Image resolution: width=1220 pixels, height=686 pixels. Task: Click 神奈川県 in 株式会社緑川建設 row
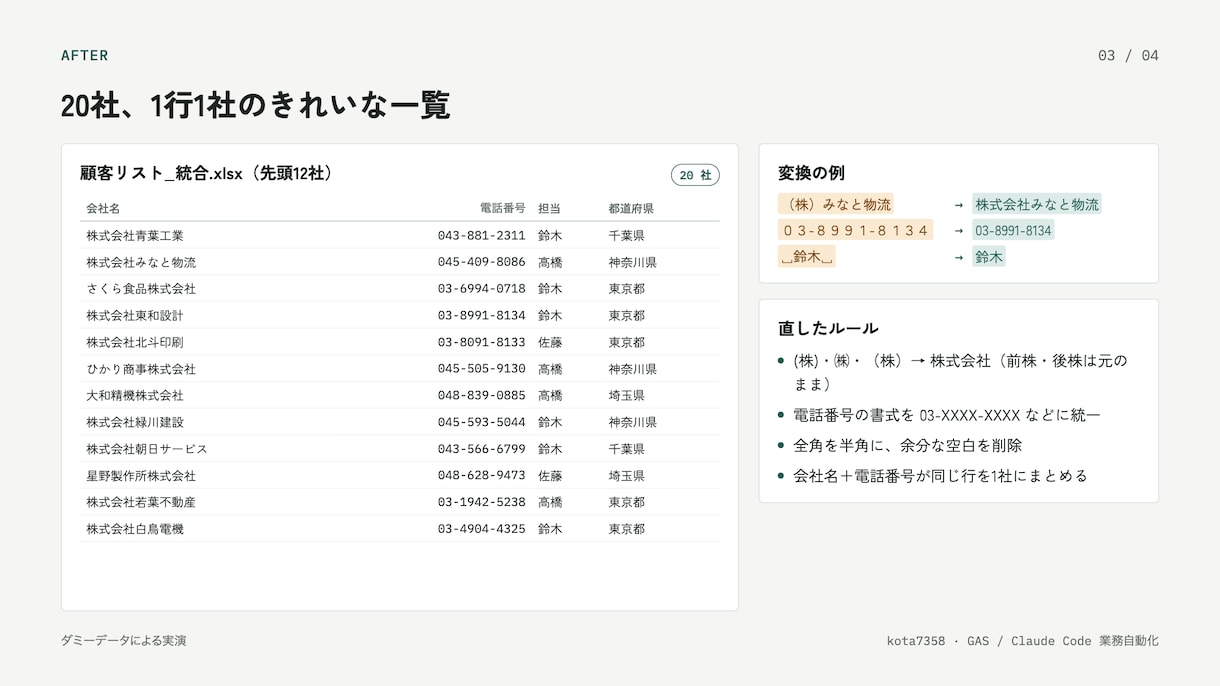(x=632, y=422)
